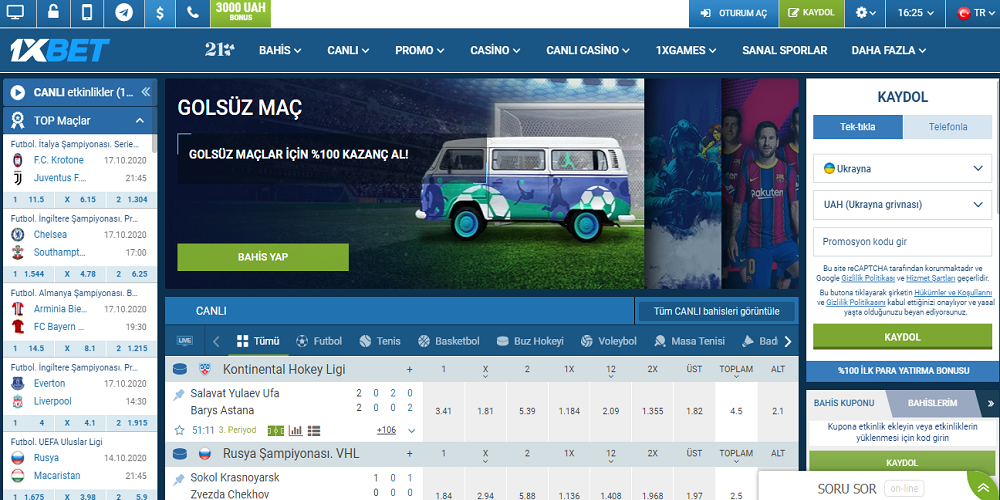The width and height of the screenshot is (1000, 500).
Task: Open the CANLI CASINO menu
Action: 588,50
